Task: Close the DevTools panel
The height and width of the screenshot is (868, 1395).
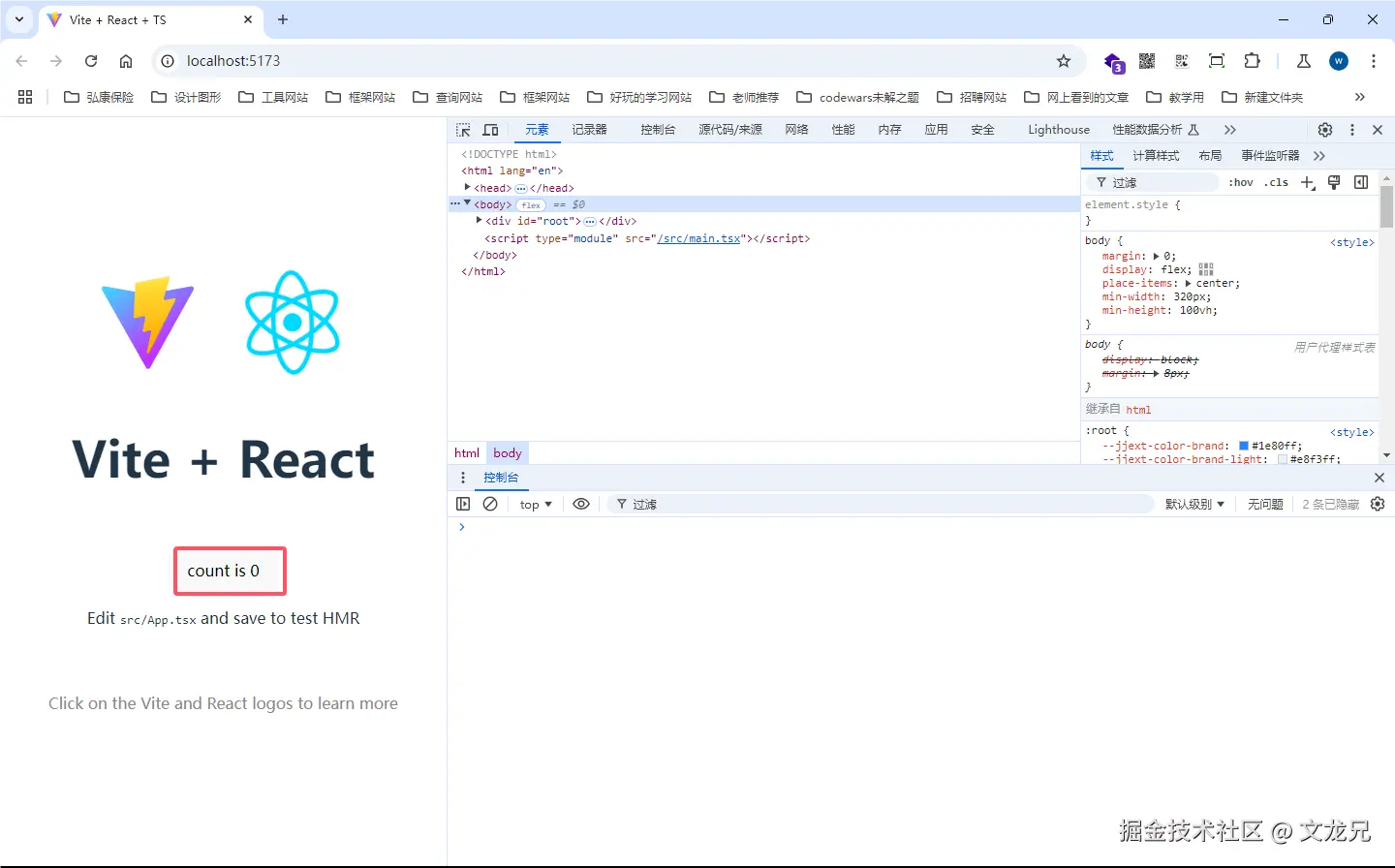Action: coord(1378,130)
